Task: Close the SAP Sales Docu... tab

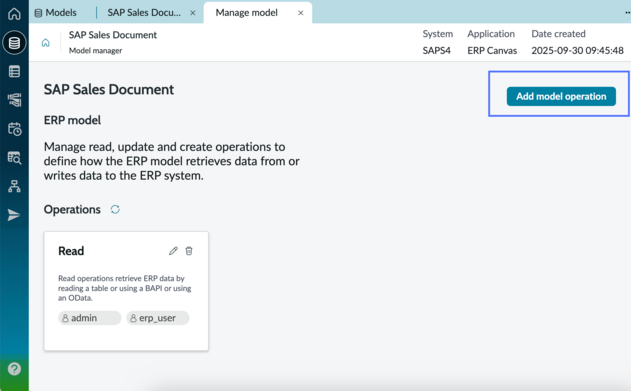Action: point(193,13)
